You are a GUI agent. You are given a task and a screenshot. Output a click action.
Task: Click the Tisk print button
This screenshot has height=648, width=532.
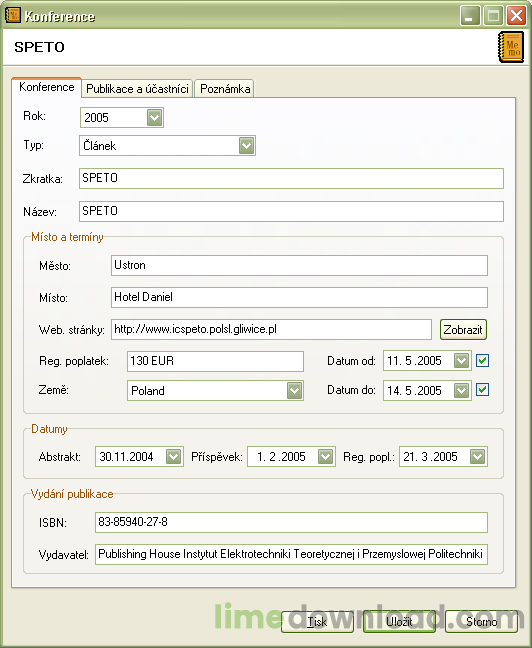[x=317, y=622]
